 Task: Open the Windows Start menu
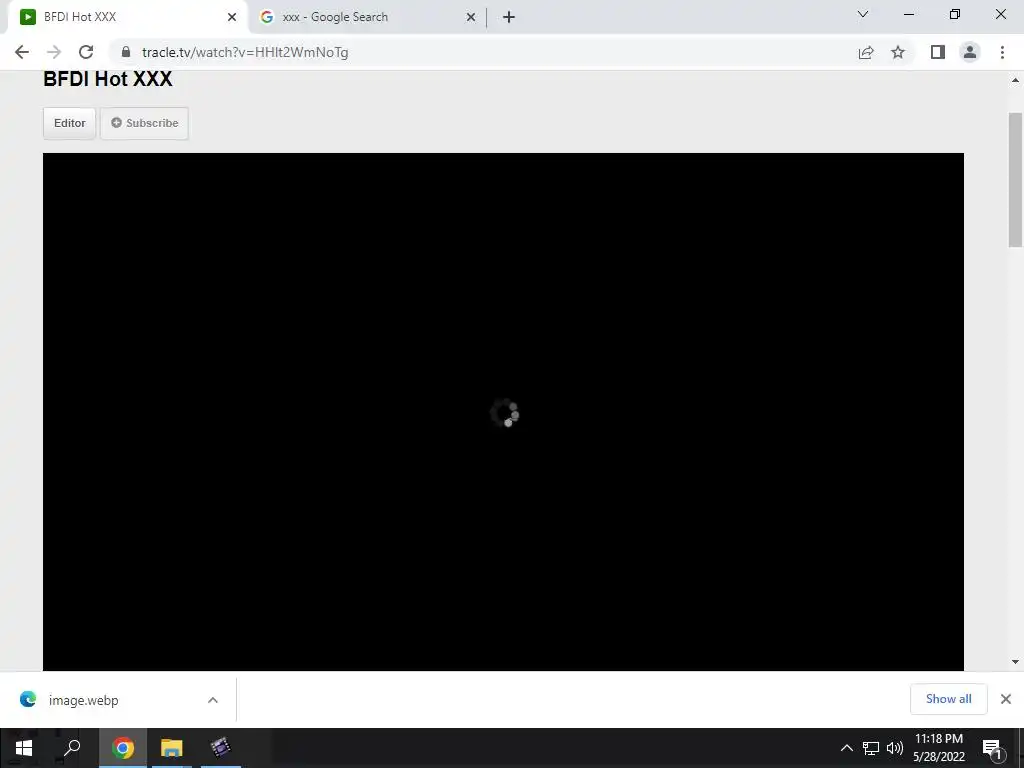(x=24, y=748)
